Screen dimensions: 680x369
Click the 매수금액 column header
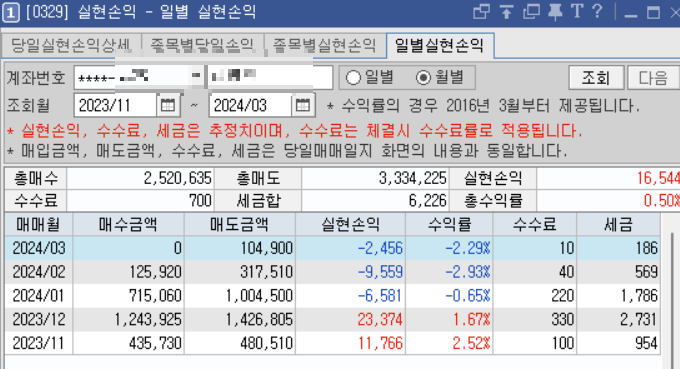click(128, 225)
